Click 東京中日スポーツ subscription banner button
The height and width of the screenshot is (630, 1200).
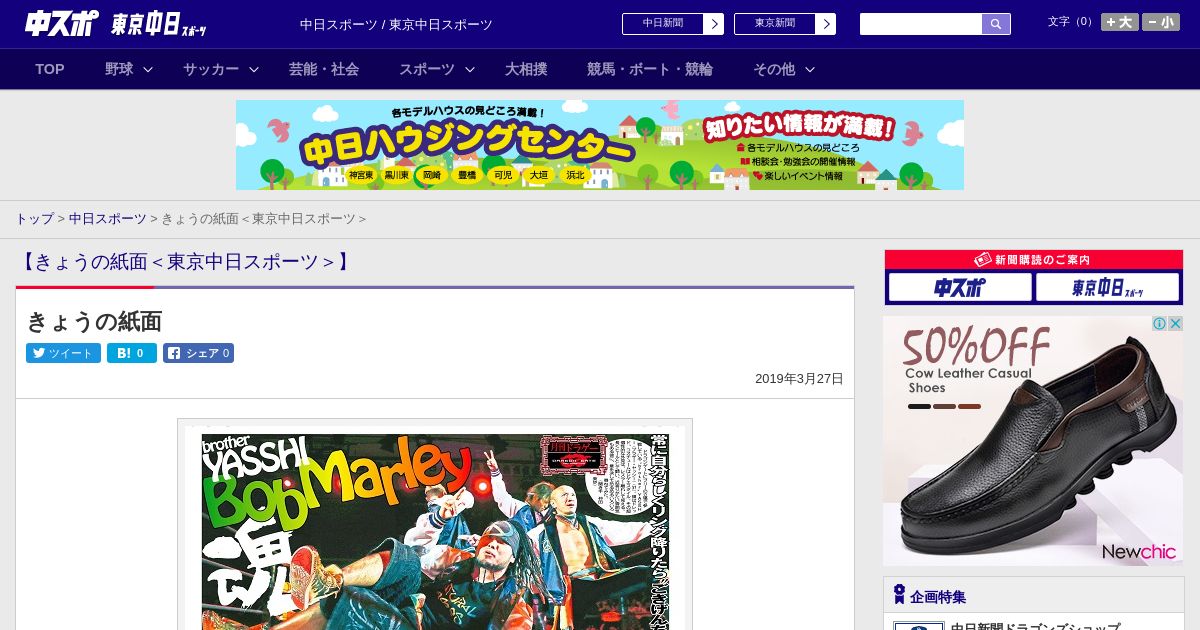click(1107, 288)
